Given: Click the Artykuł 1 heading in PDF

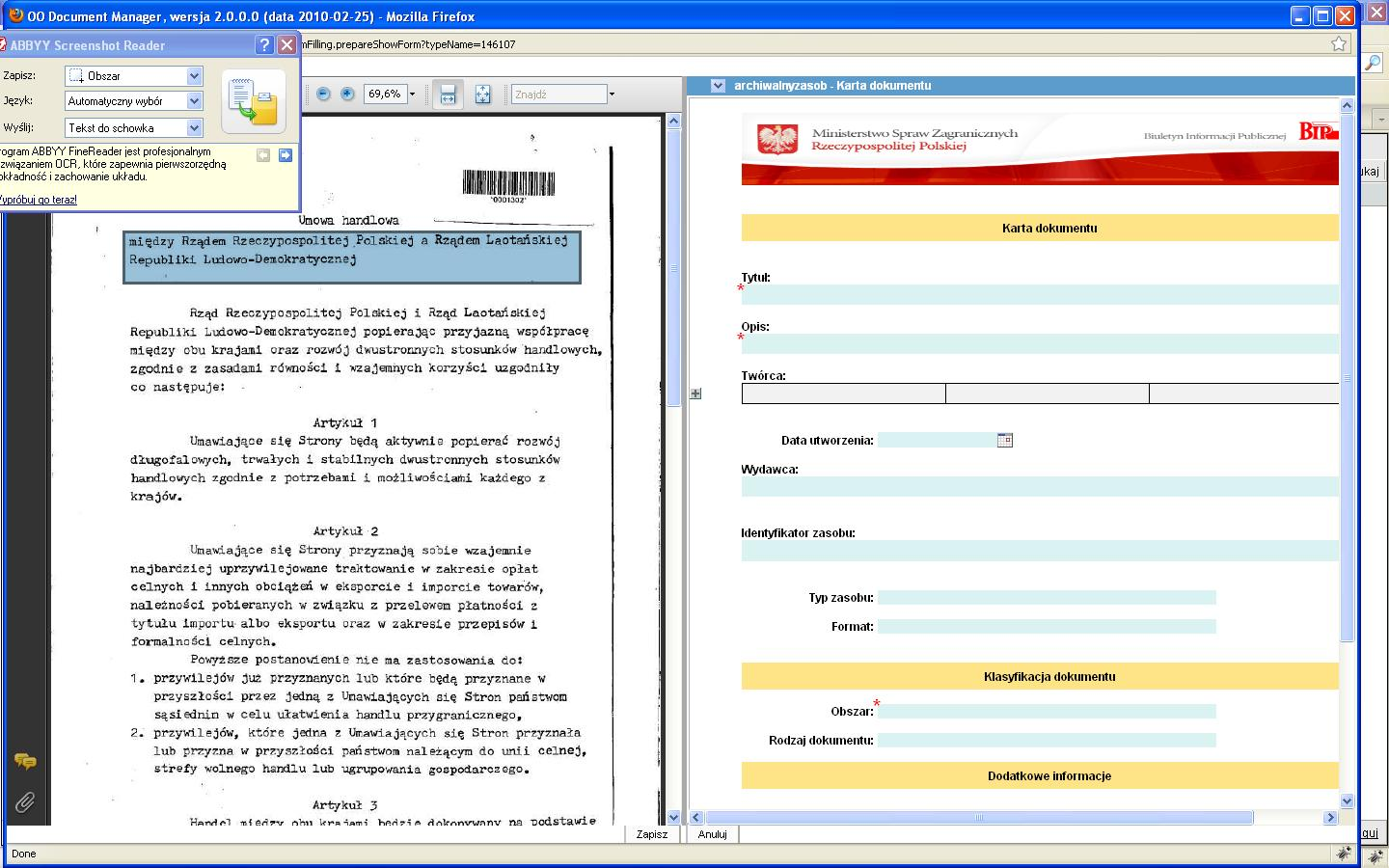Looking at the screenshot, I should click(345, 422).
